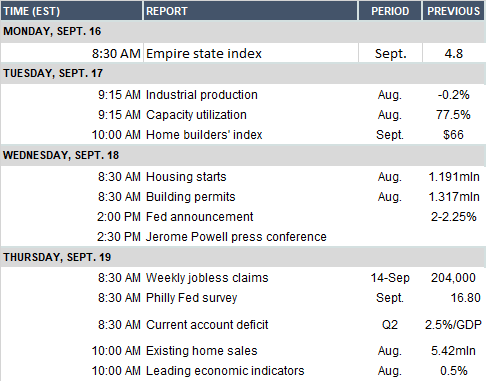Click the 8:30 AM time for Philly Fed survey
This screenshot has height=381, width=486.
coord(119,298)
